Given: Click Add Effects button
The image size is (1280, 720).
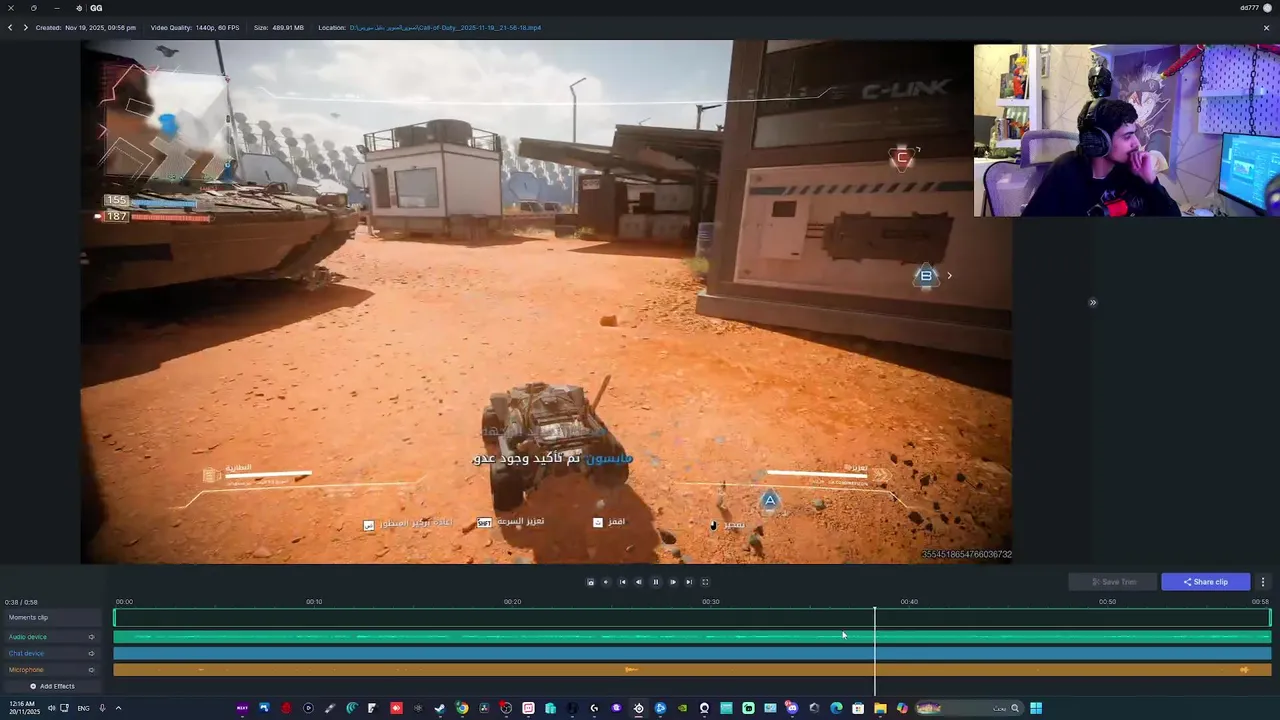Looking at the screenshot, I should pos(52,686).
